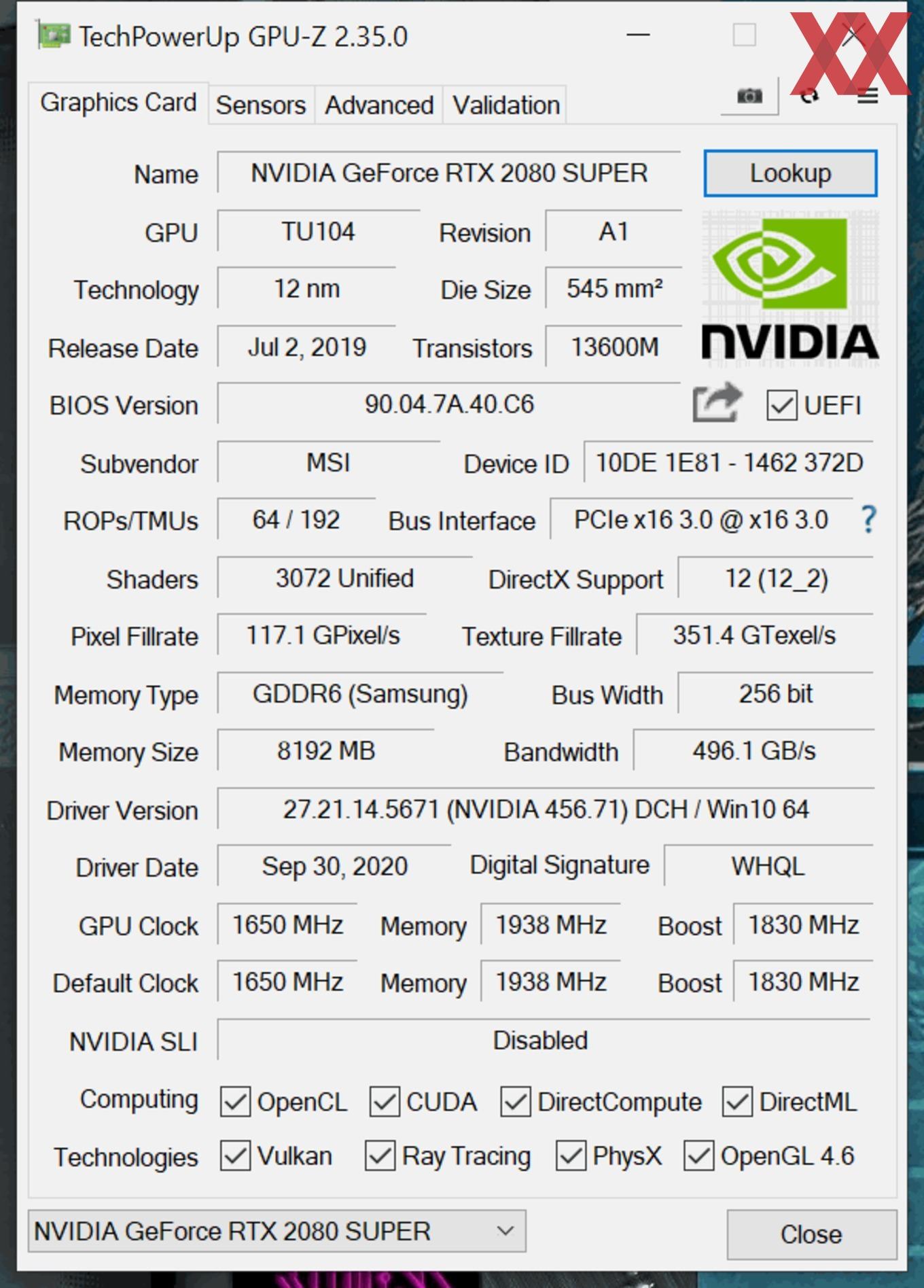The height and width of the screenshot is (1288, 924).
Task: Click the Bus Interface value PCIe x16 3.0
Action: pos(700,520)
